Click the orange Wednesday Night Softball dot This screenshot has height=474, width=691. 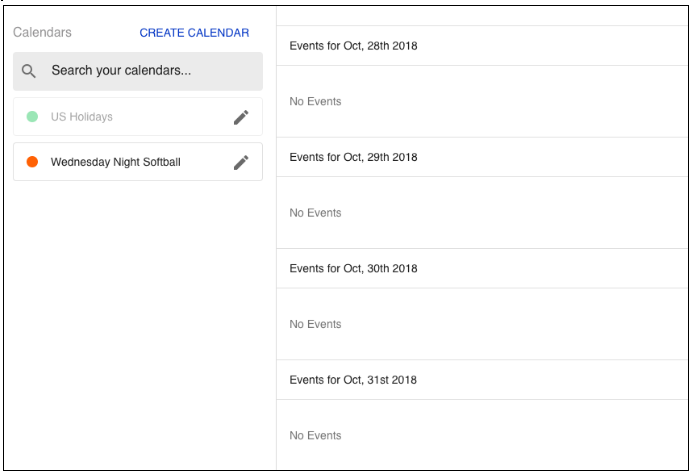coord(32,162)
